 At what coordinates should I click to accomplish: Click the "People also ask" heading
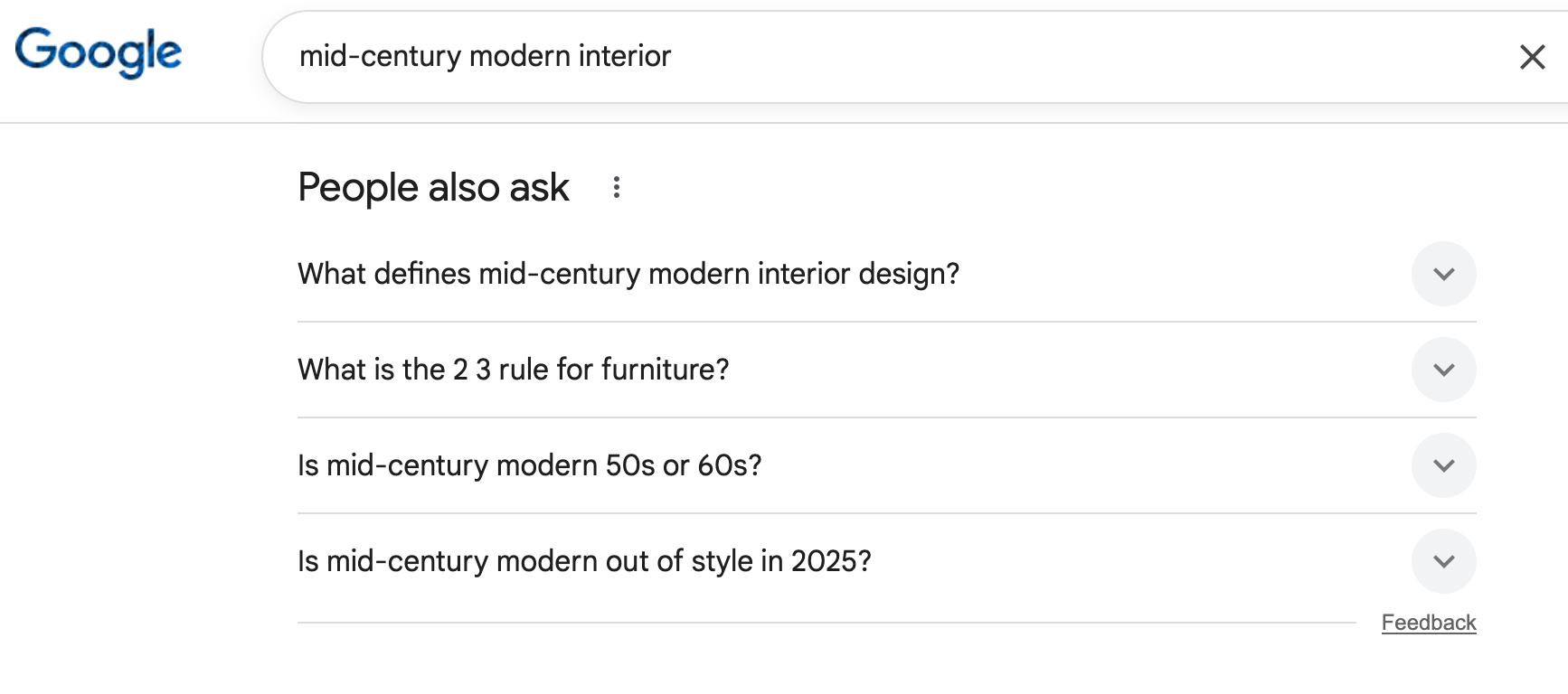point(433,188)
